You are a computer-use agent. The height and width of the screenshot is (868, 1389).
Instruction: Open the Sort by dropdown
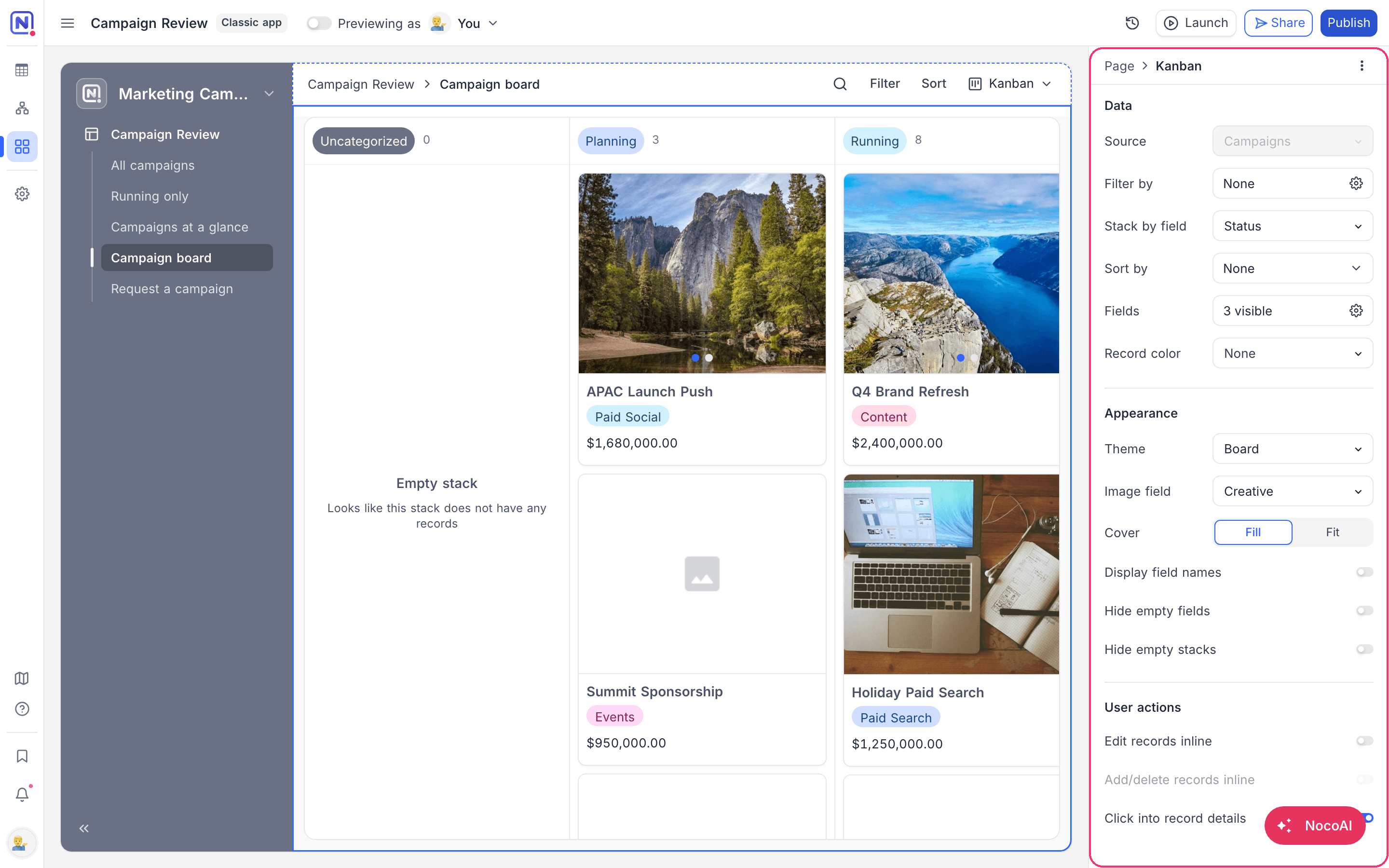(x=1292, y=268)
